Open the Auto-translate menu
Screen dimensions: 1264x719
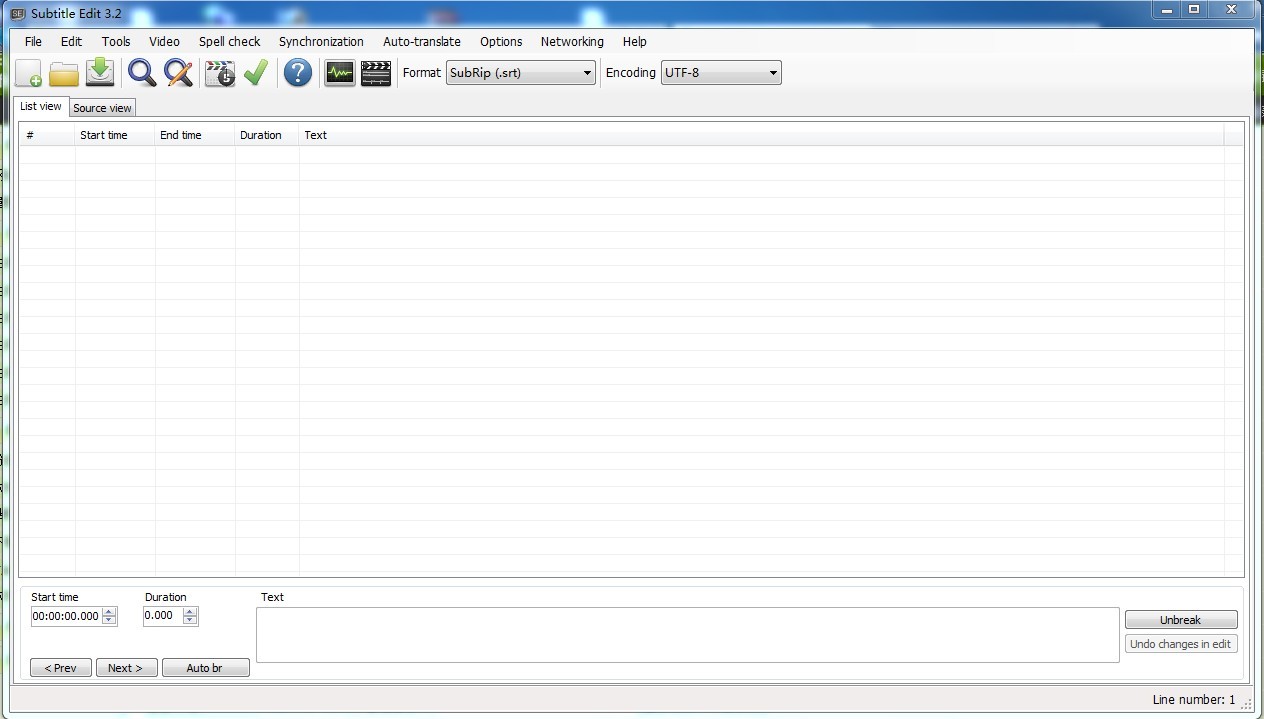pyautogui.click(x=421, y=42)
